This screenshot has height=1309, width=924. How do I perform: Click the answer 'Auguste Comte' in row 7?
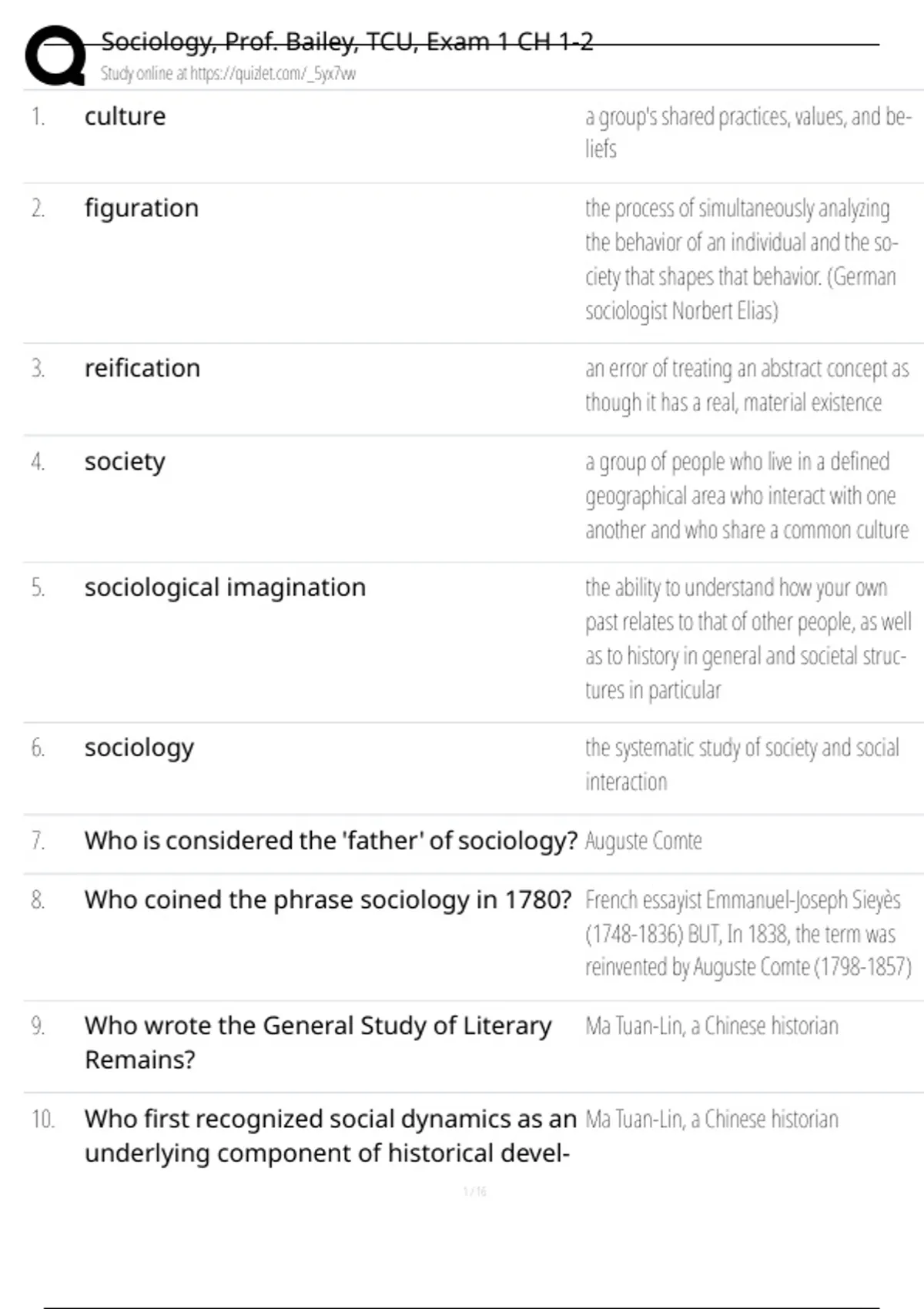(644, 841)
